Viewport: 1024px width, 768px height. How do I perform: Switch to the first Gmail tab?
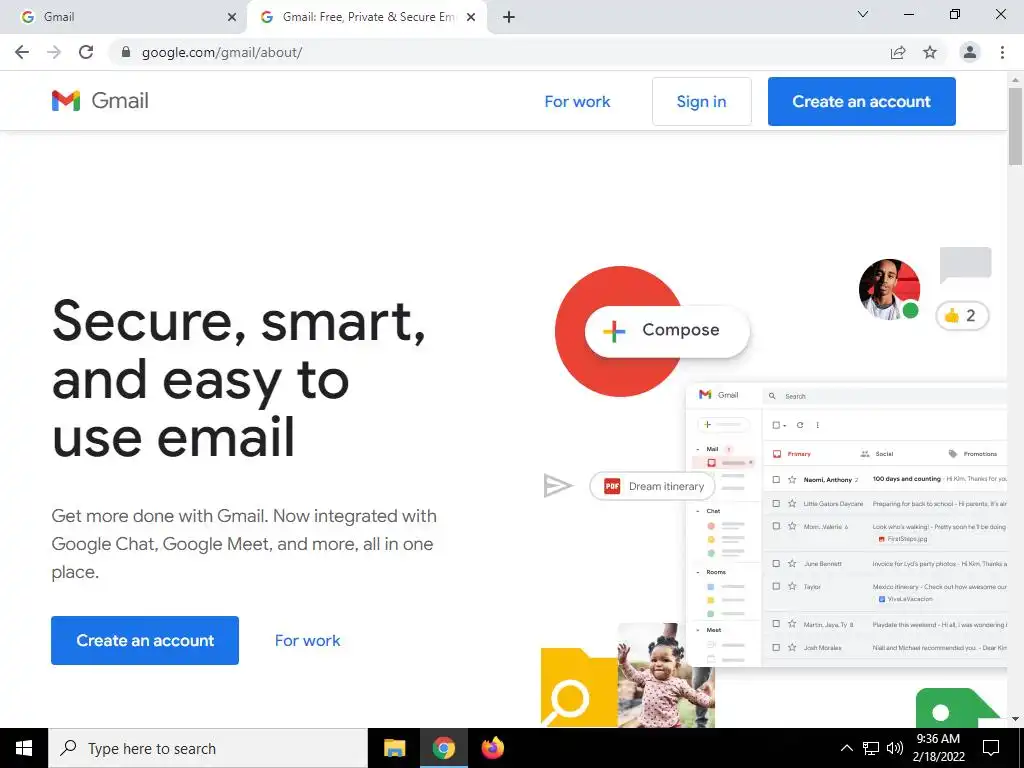pyautogui.click(x=123, y=17)
